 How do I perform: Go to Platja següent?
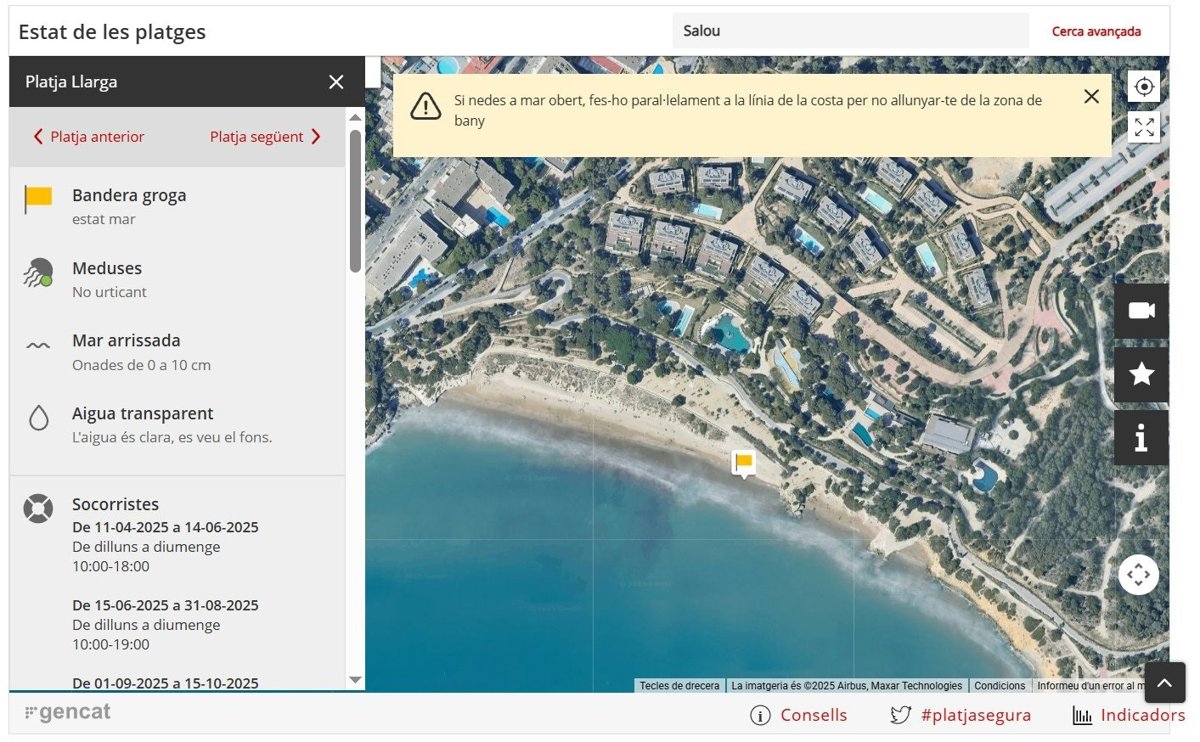click(265, 137)
